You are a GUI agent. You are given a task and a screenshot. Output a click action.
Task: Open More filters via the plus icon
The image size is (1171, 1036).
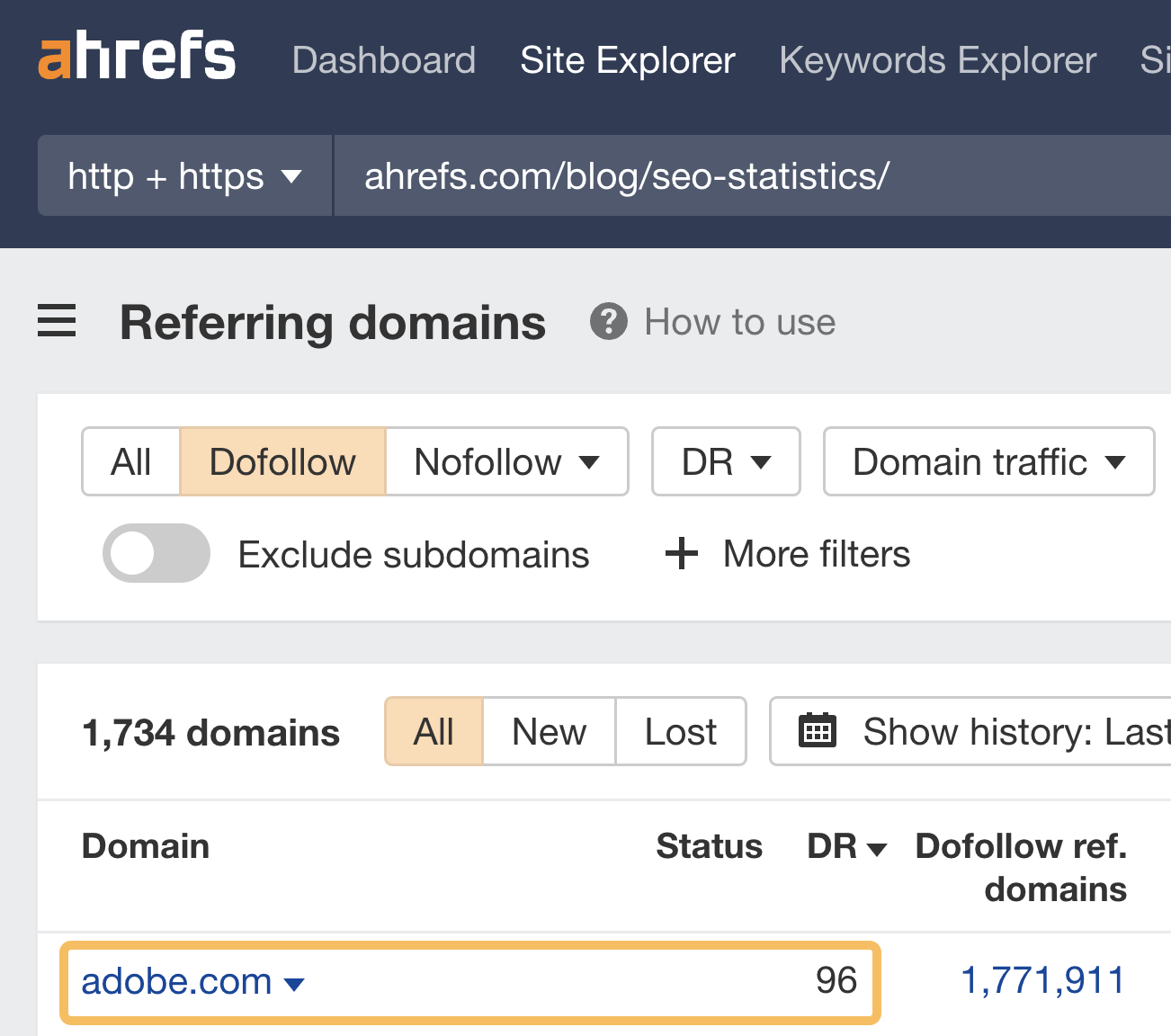(x=681, y=554)
